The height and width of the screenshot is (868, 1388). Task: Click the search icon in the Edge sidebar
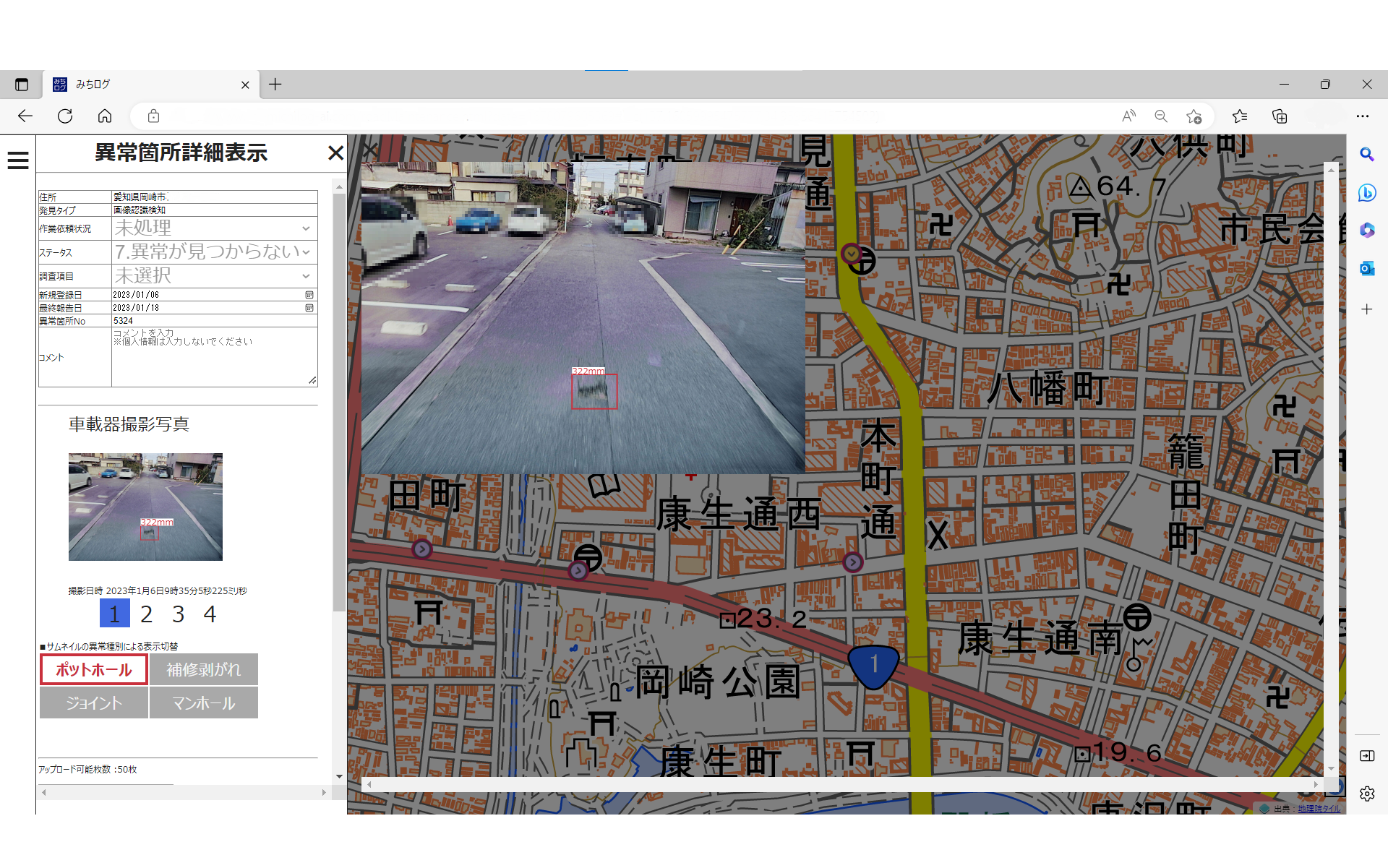pyautogui.click(x=1366, y=154)
